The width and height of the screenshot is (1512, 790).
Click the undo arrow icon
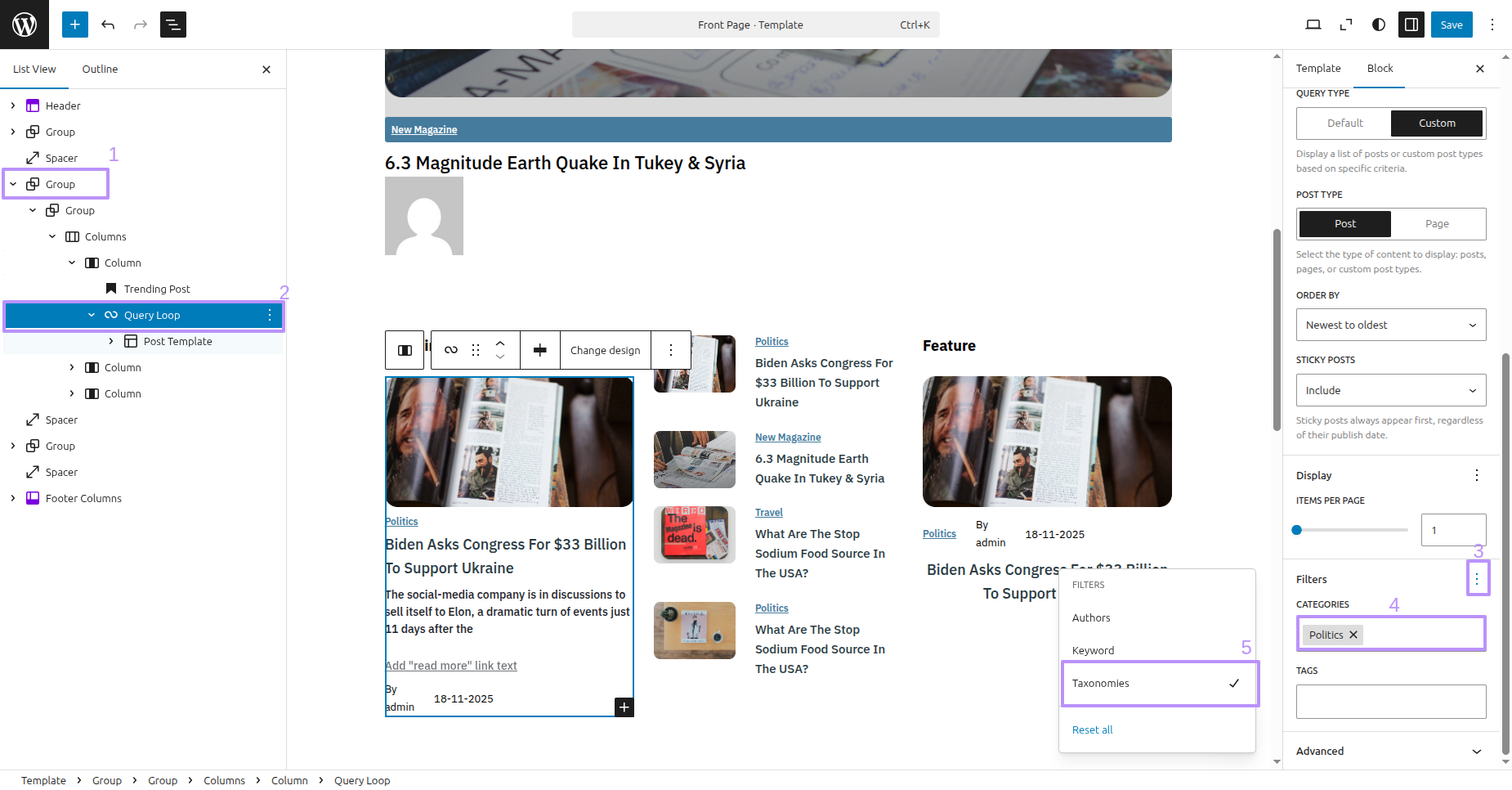[x=108, y=25]
